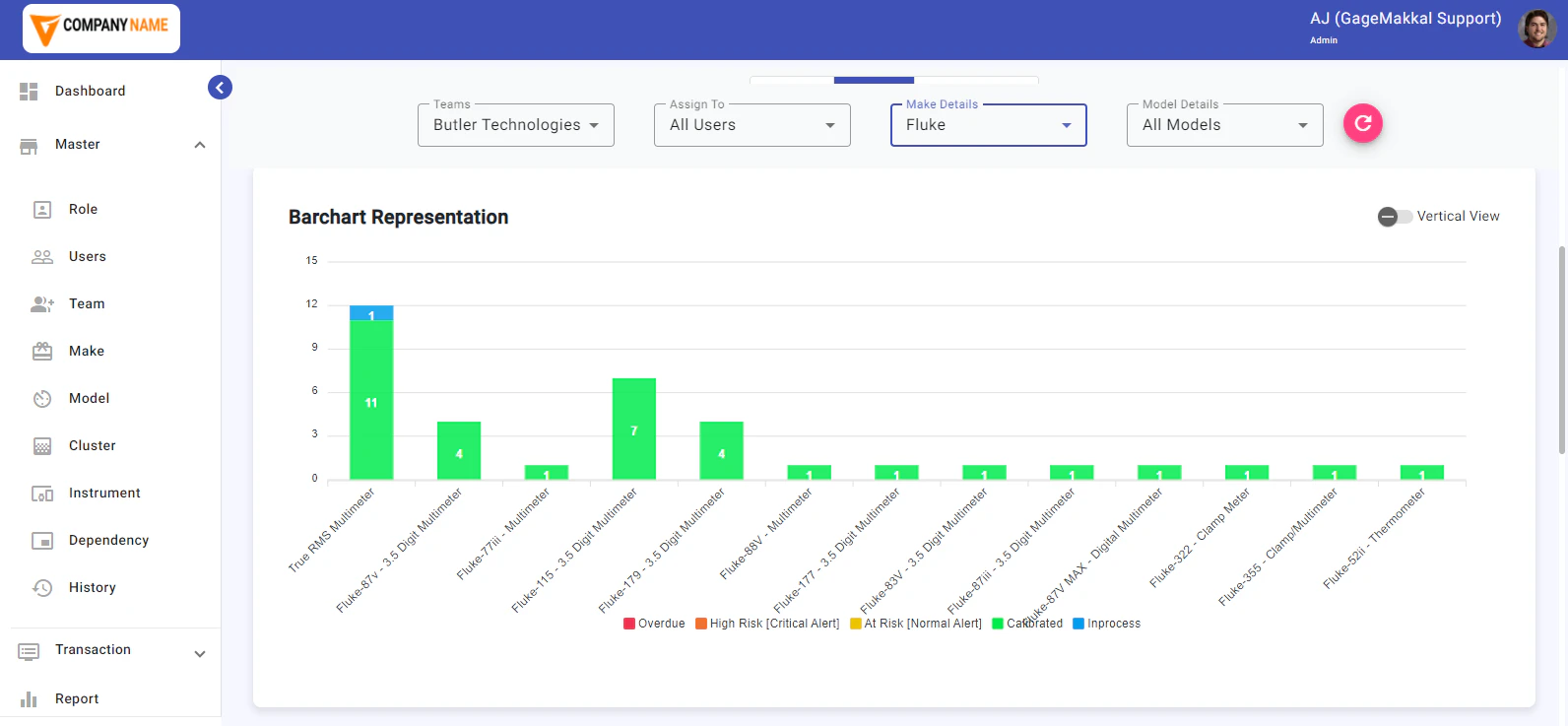The width and height of the screenshot is (1568, 726).
Task: Click the Users icon in sidebar
Action: [x=42, y=257]
